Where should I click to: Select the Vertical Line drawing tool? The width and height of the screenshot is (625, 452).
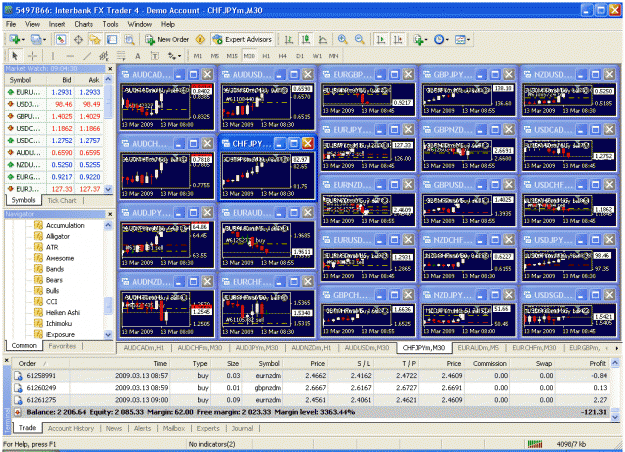52,56
